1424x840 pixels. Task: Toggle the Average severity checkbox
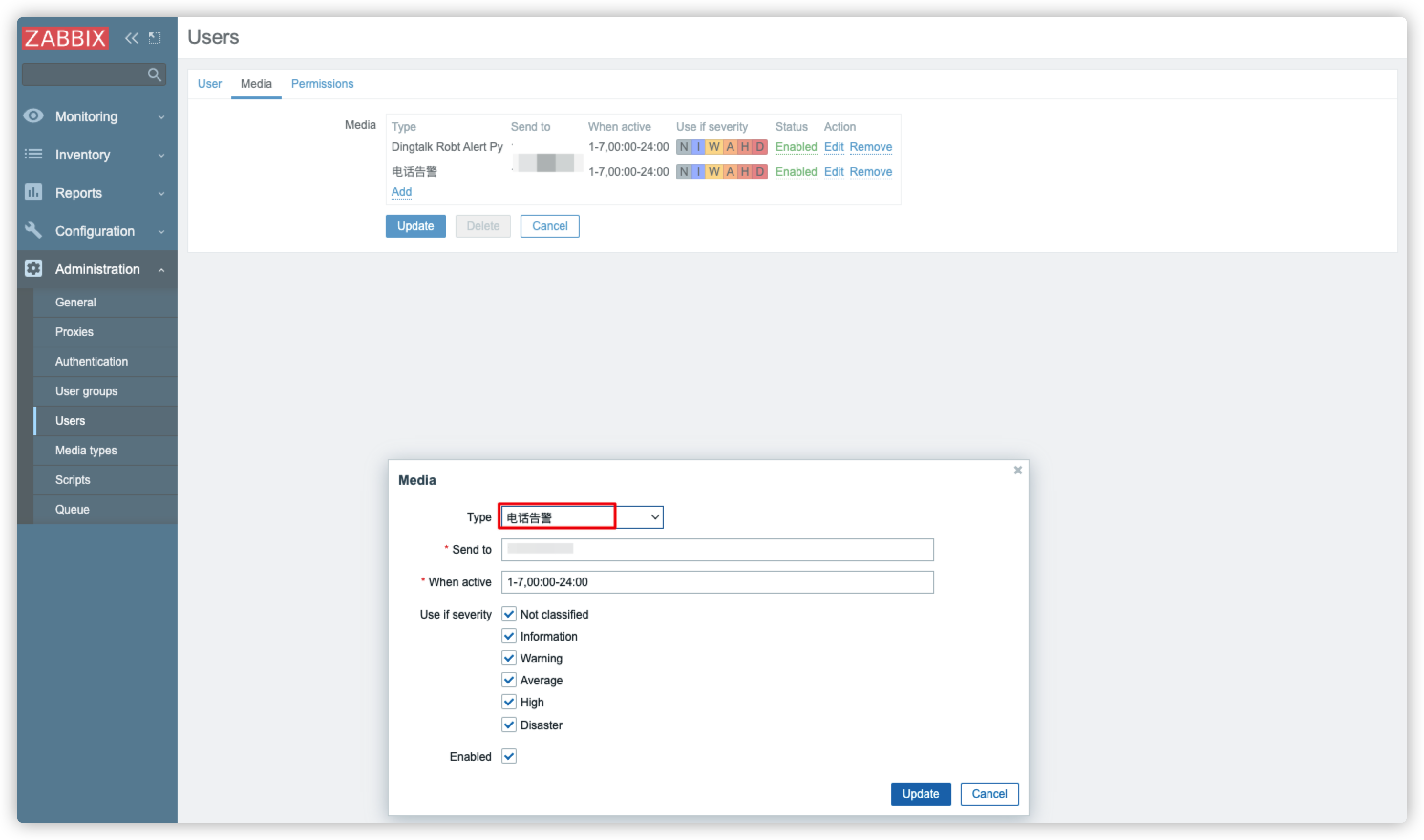[x=509, y=680]
